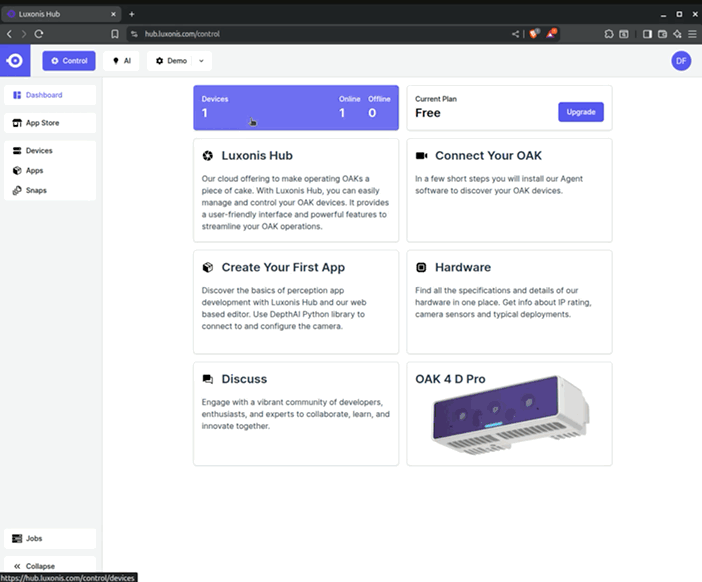Reload the page
The height and width of the screenshot is (582, 702).
pos(39,34)
